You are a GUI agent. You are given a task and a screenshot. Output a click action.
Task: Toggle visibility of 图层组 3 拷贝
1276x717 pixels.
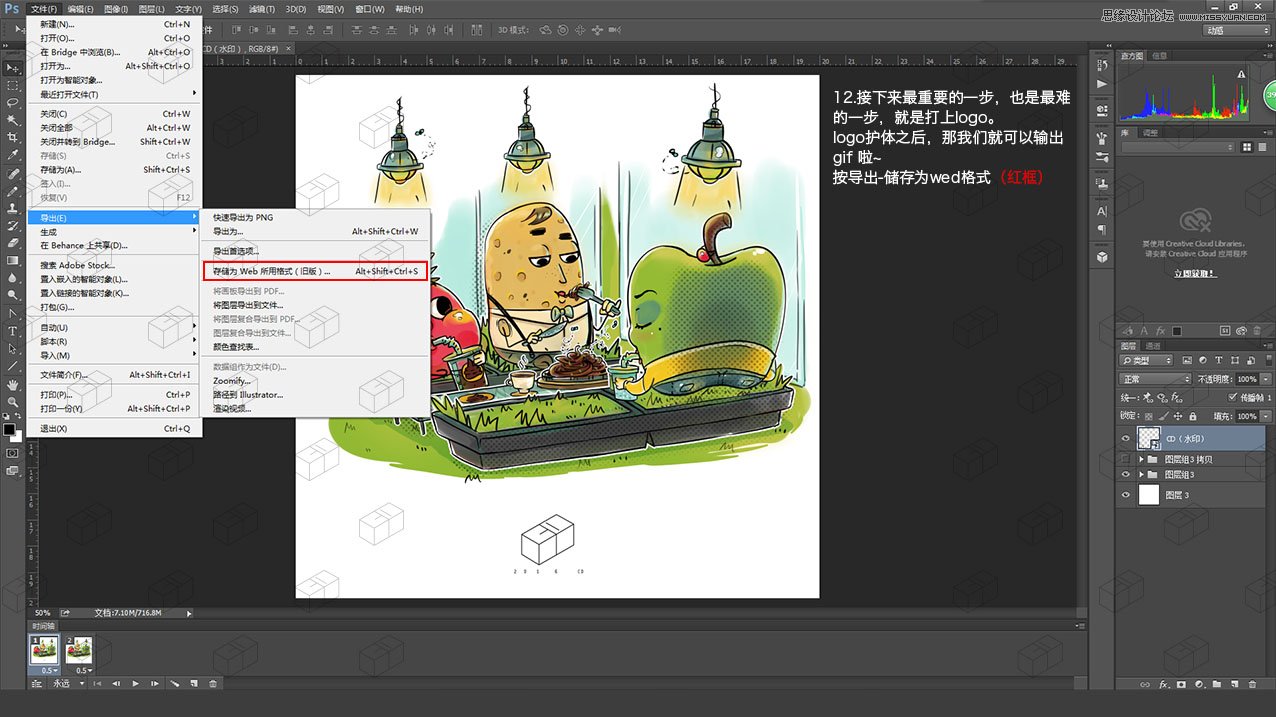pos(1124,458)
